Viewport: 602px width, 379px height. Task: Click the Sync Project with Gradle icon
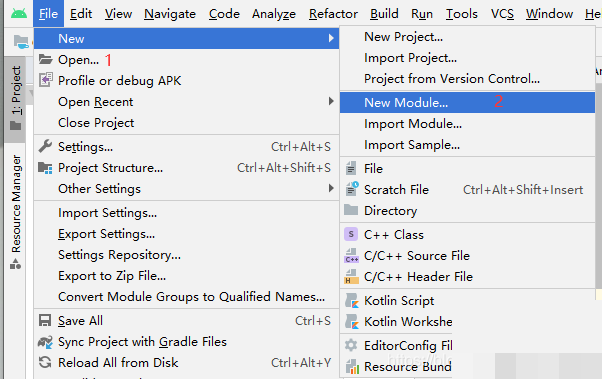pos(45,342)
